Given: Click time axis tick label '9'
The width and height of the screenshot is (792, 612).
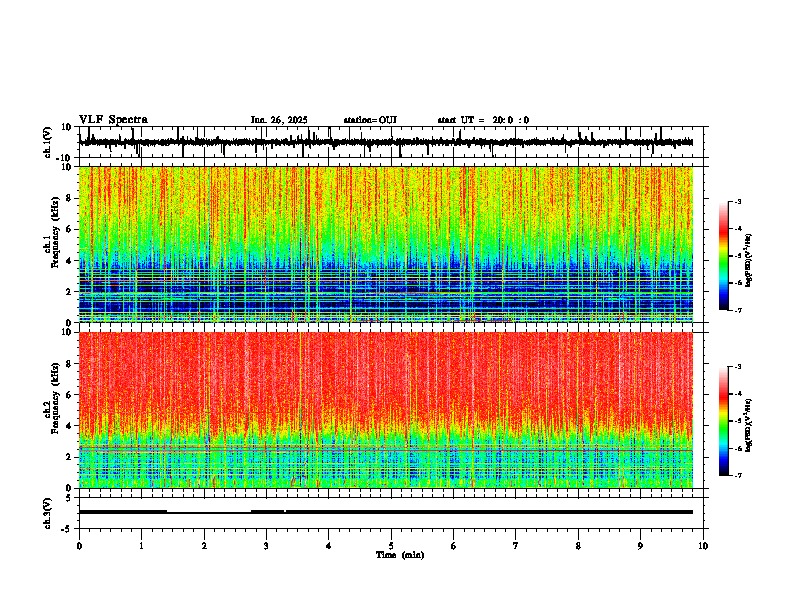Looking at the screenshot, I should [640, 546].
